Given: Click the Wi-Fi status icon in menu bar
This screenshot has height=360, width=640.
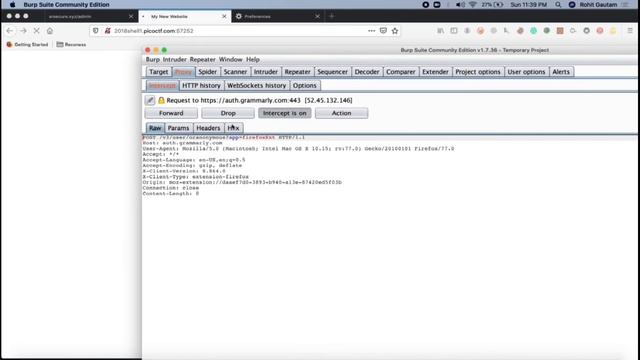Looking at the screenshot, I should tap(473, 4).
